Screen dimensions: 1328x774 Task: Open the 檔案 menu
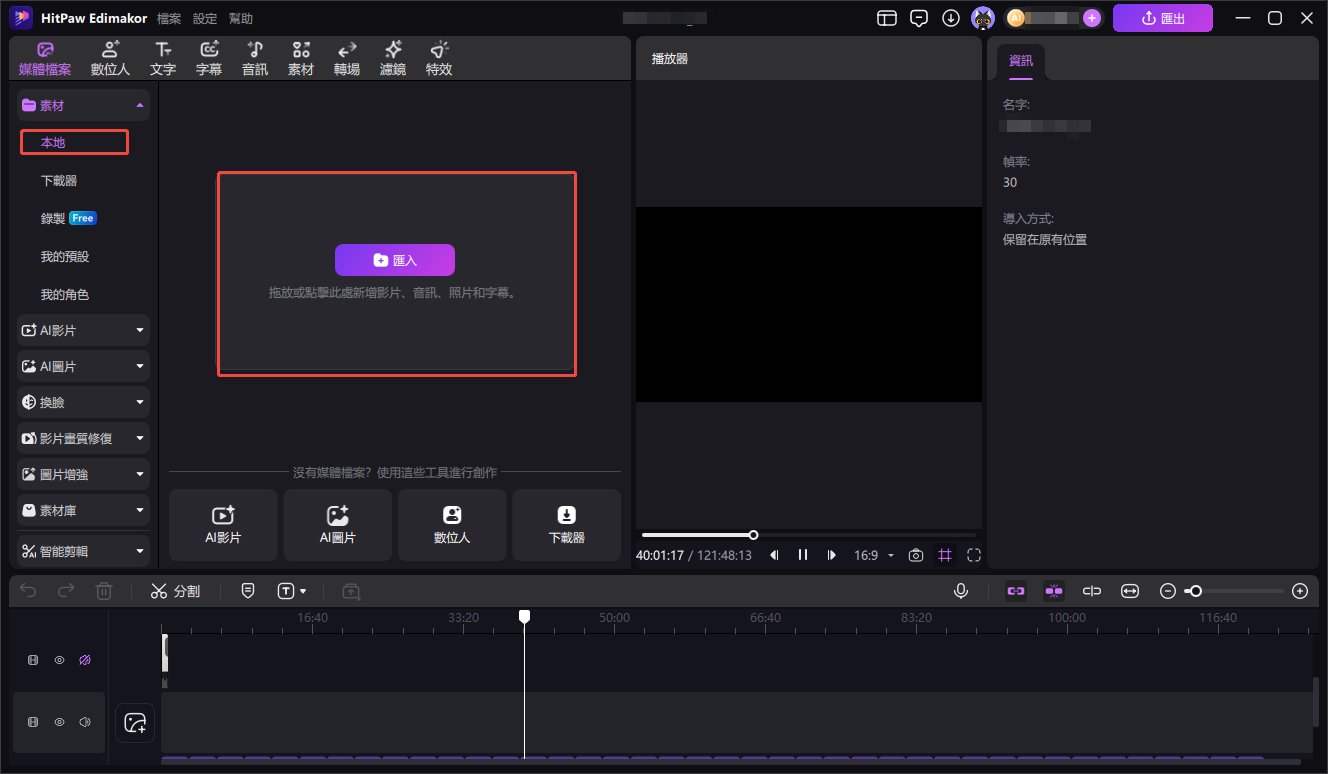coord(169,18)
